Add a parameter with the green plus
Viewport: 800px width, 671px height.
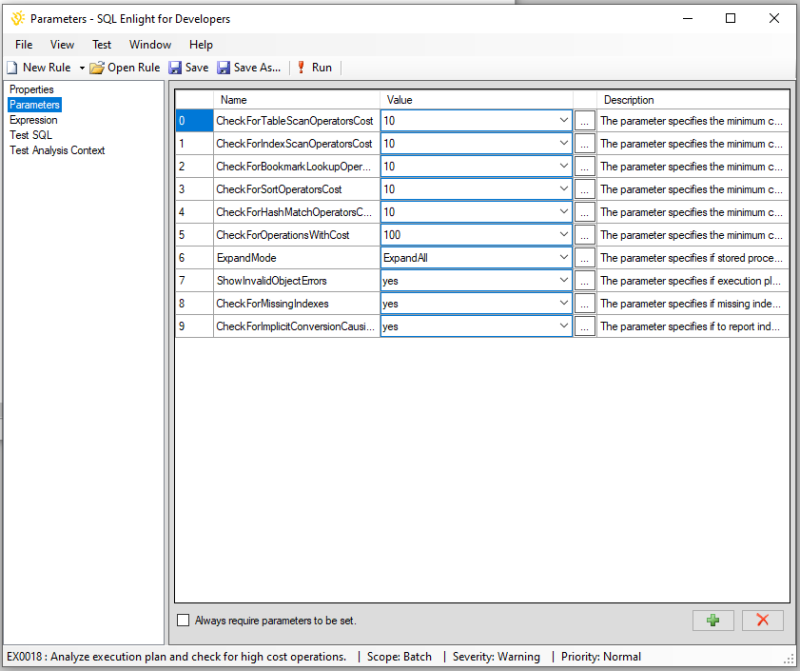click(x=713, y=620)
